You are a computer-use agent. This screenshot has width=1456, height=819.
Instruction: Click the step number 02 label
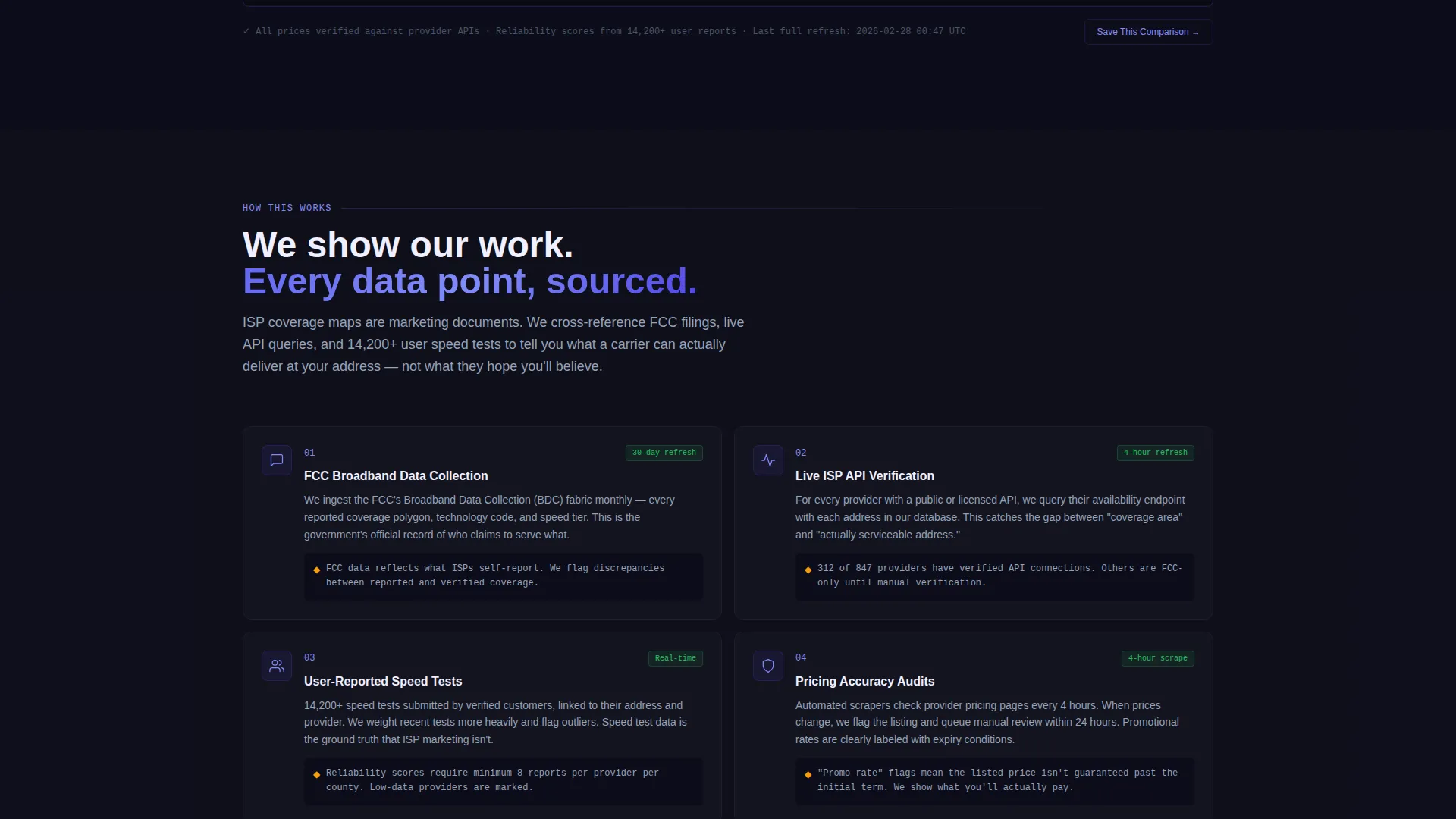coord(801,453)
